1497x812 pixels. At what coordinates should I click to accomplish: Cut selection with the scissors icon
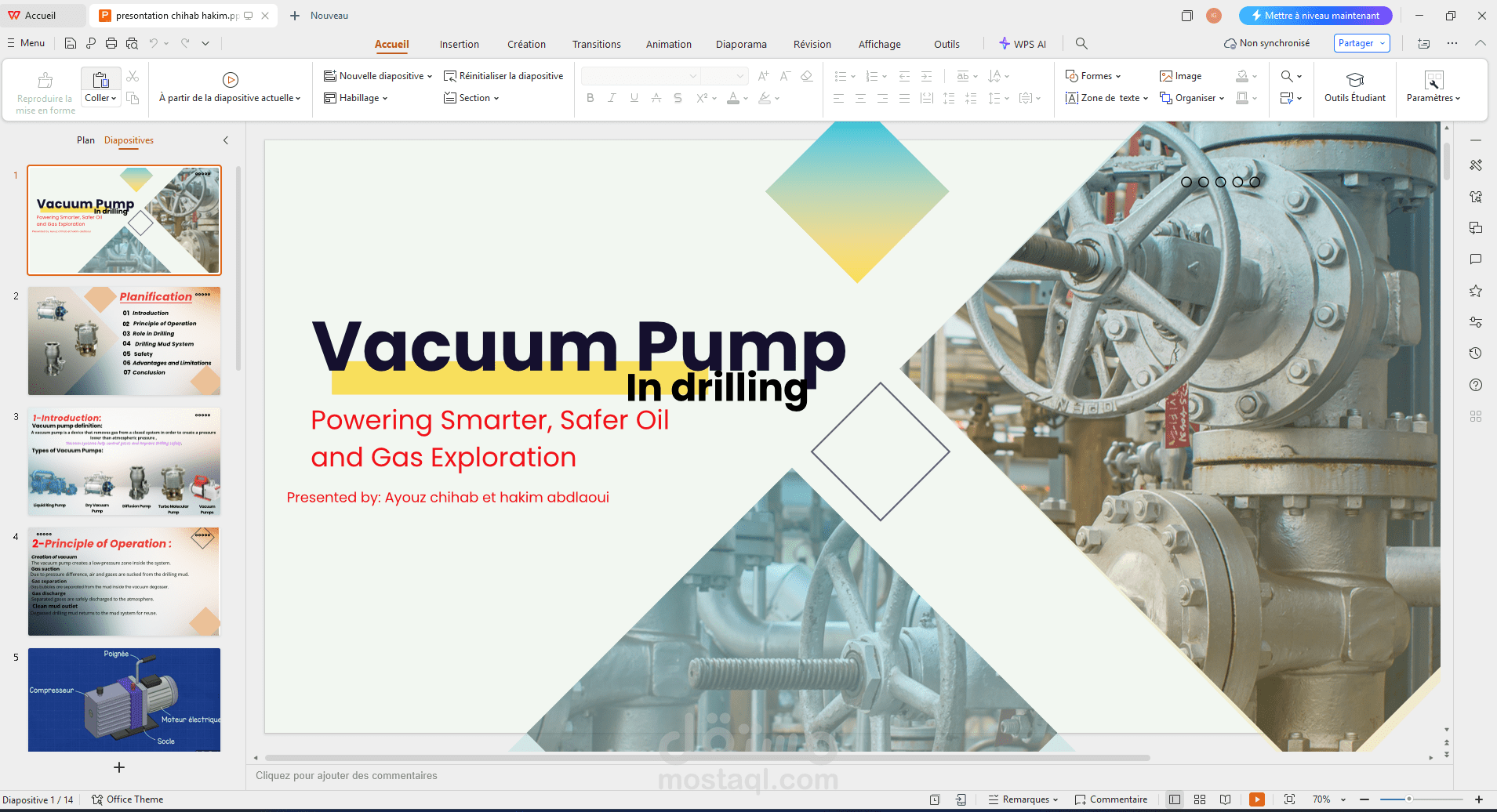[133, 76]
